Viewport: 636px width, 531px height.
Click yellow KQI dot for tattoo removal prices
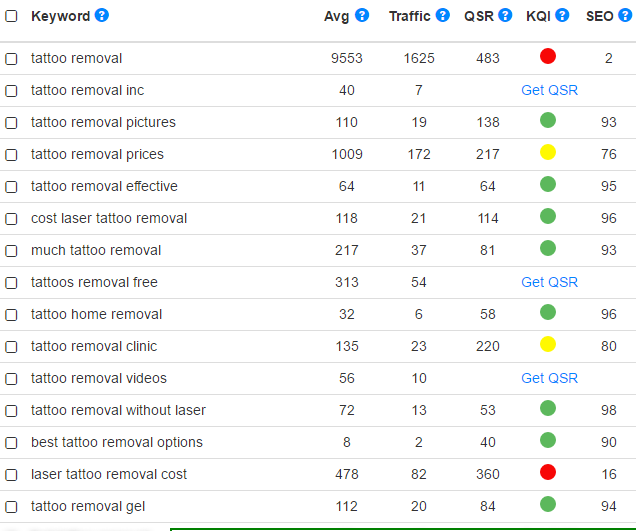point(548,152)
